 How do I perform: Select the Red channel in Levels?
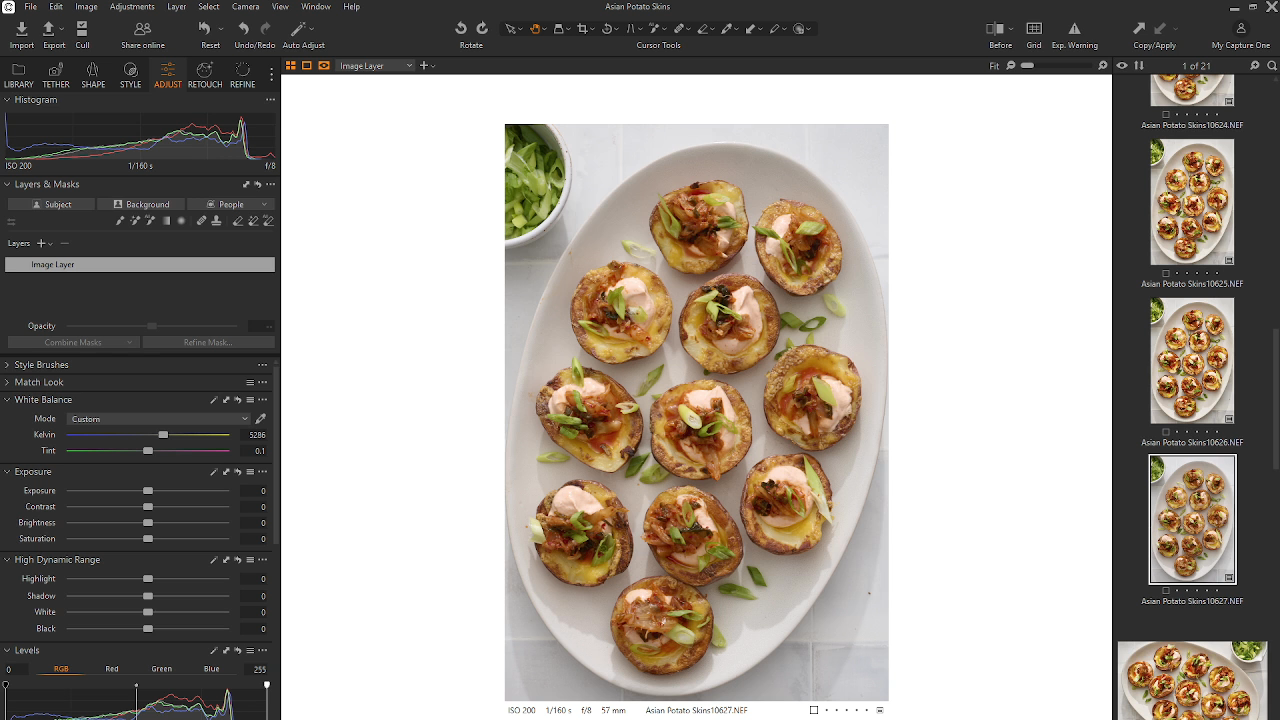click(x=112, y=669)
